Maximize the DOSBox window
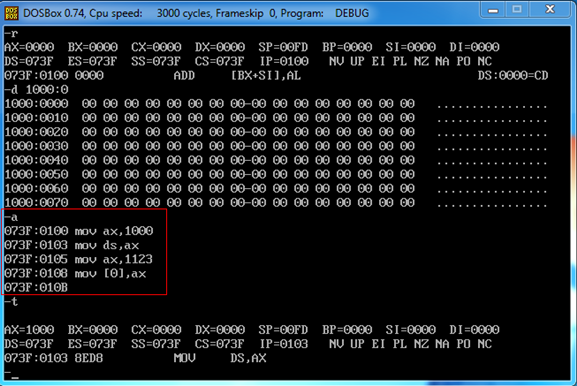The image size is (577, 386). pyautogui.click(x=517, y=10)
